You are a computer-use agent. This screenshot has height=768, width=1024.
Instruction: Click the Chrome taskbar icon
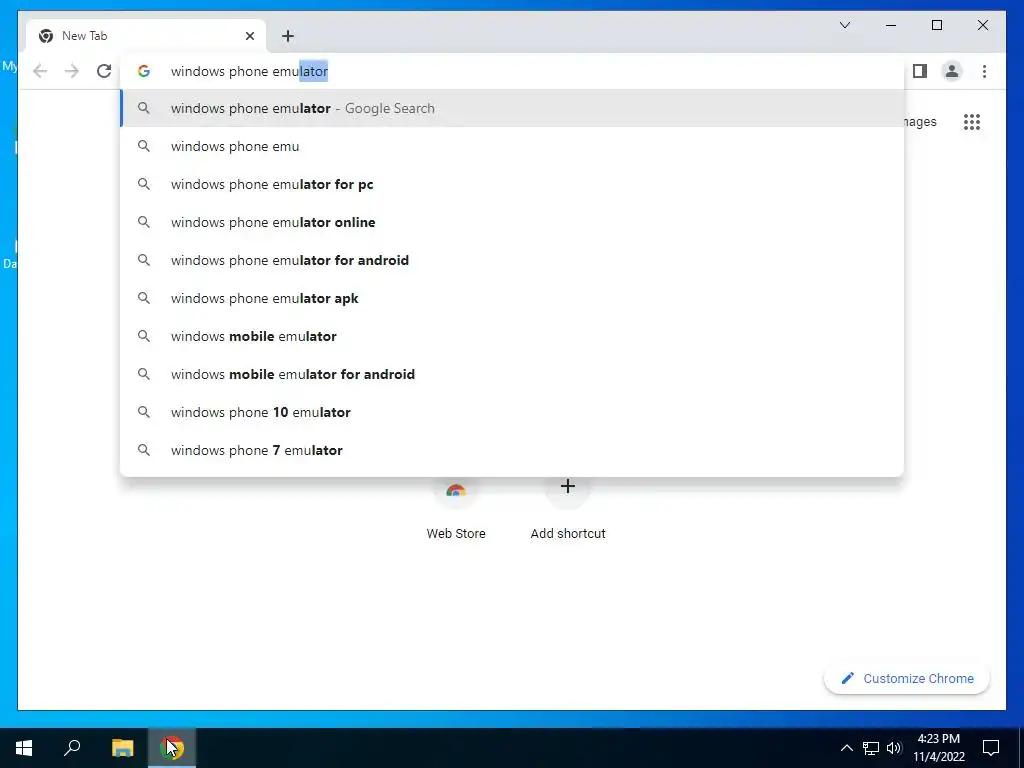coord(172,748)
